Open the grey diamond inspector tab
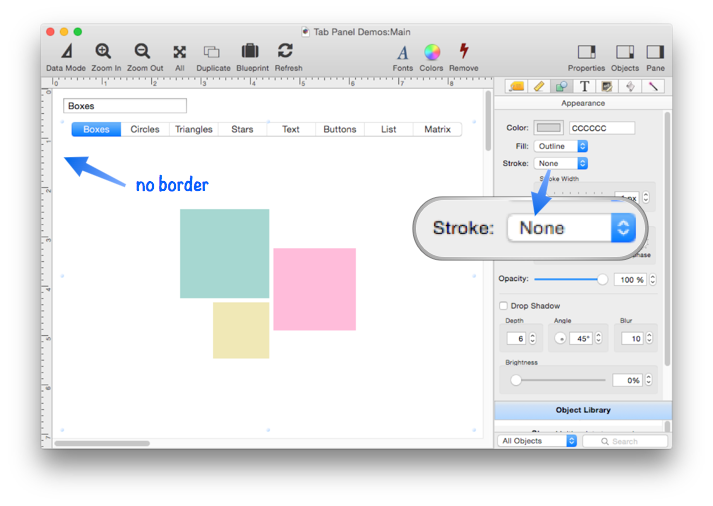The width and height of the screenshot is (713, 506). [630, 86]
